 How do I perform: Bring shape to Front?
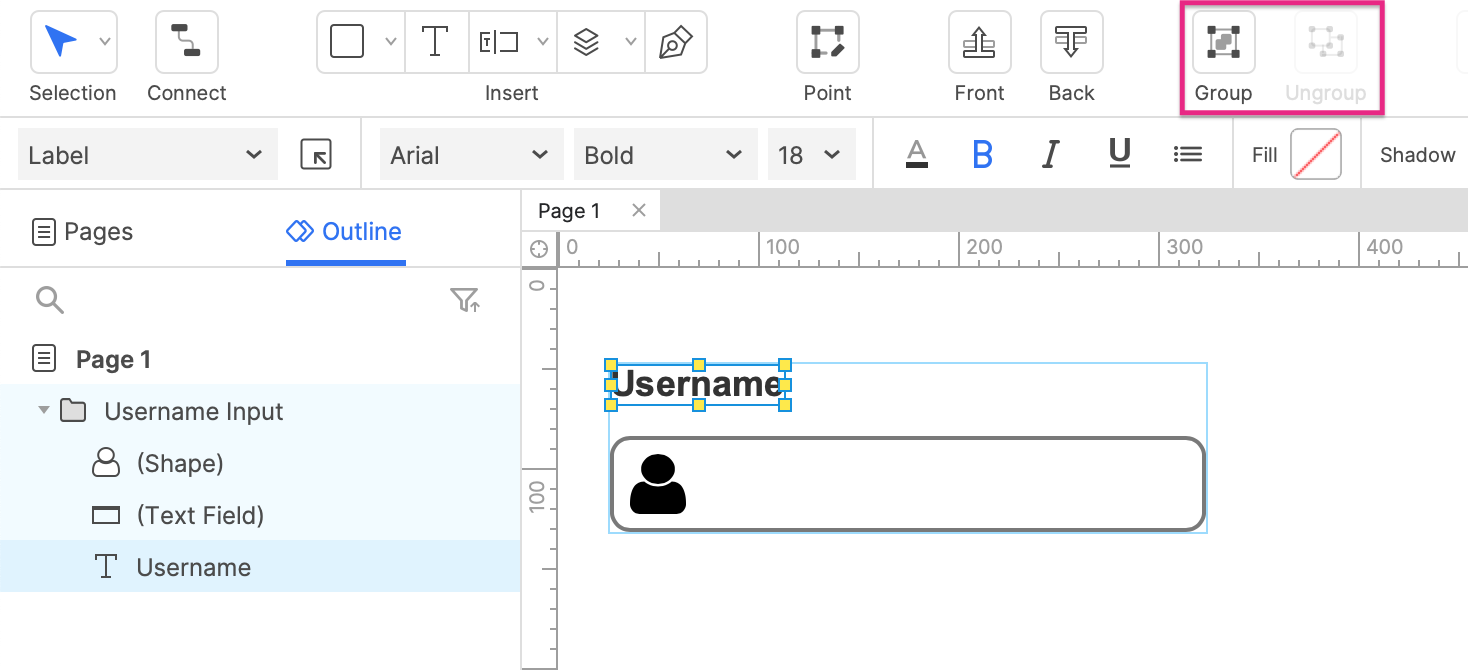tap(979, 42)
